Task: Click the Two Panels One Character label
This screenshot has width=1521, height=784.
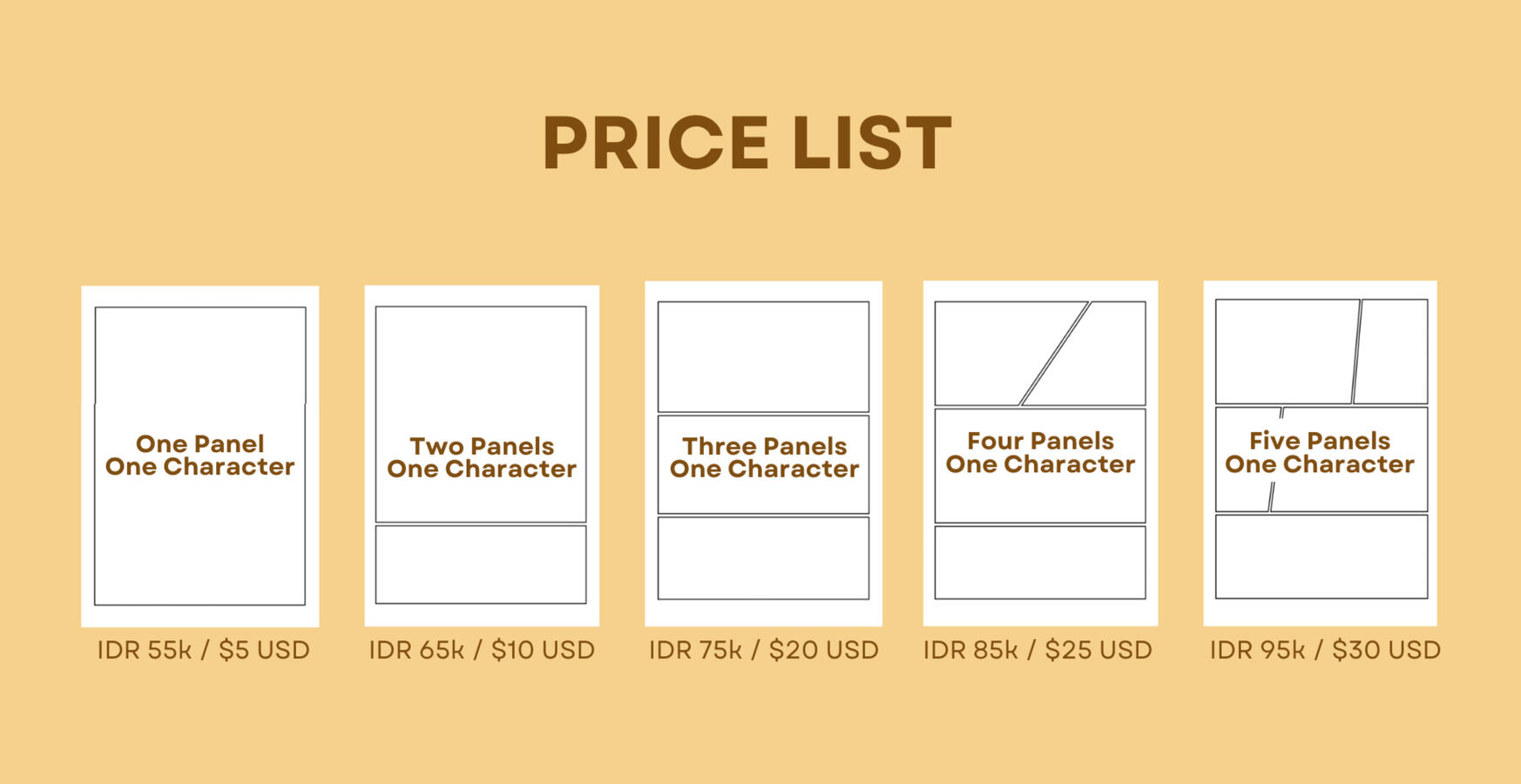Action: [481, 458]
